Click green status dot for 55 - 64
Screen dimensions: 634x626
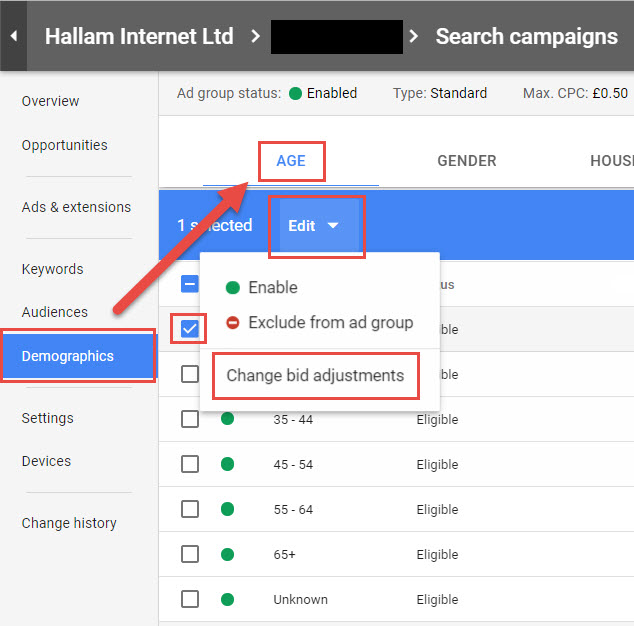tap(228, 509)
